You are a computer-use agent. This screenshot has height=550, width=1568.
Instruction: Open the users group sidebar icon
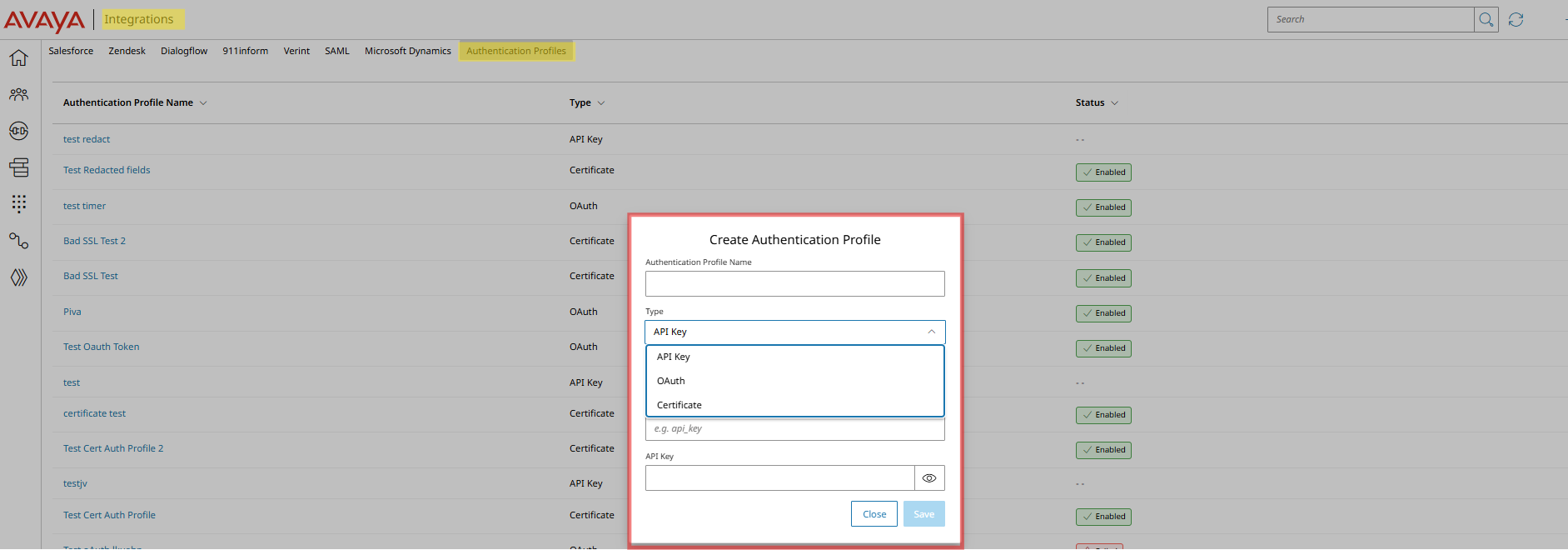click(18, 94)
